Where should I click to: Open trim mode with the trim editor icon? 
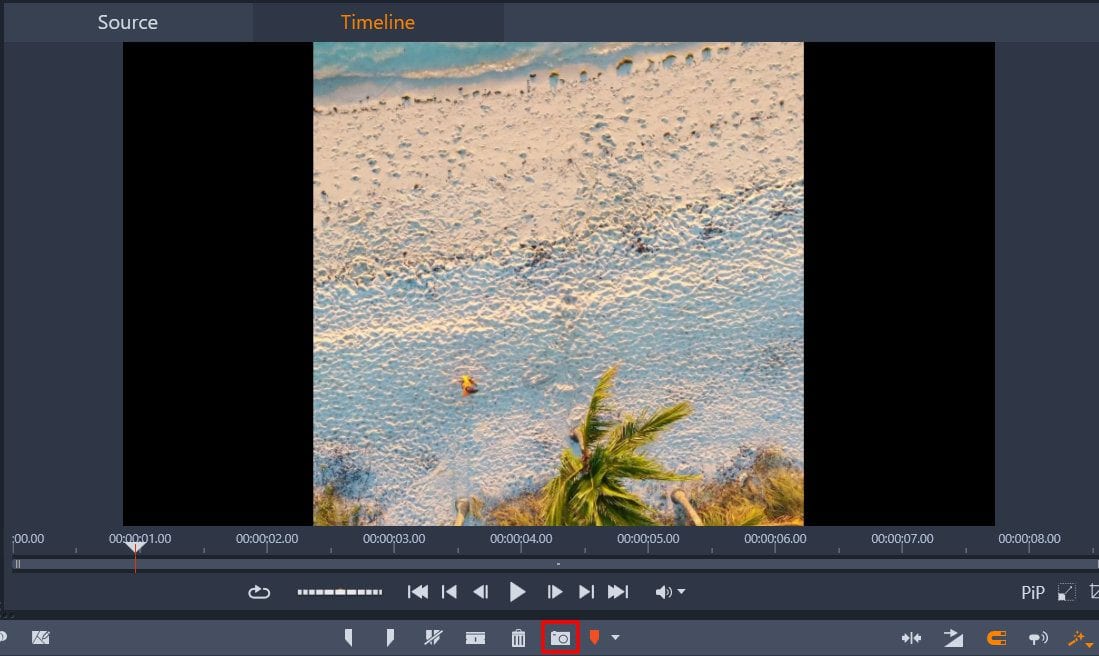(x=475, y=637)
